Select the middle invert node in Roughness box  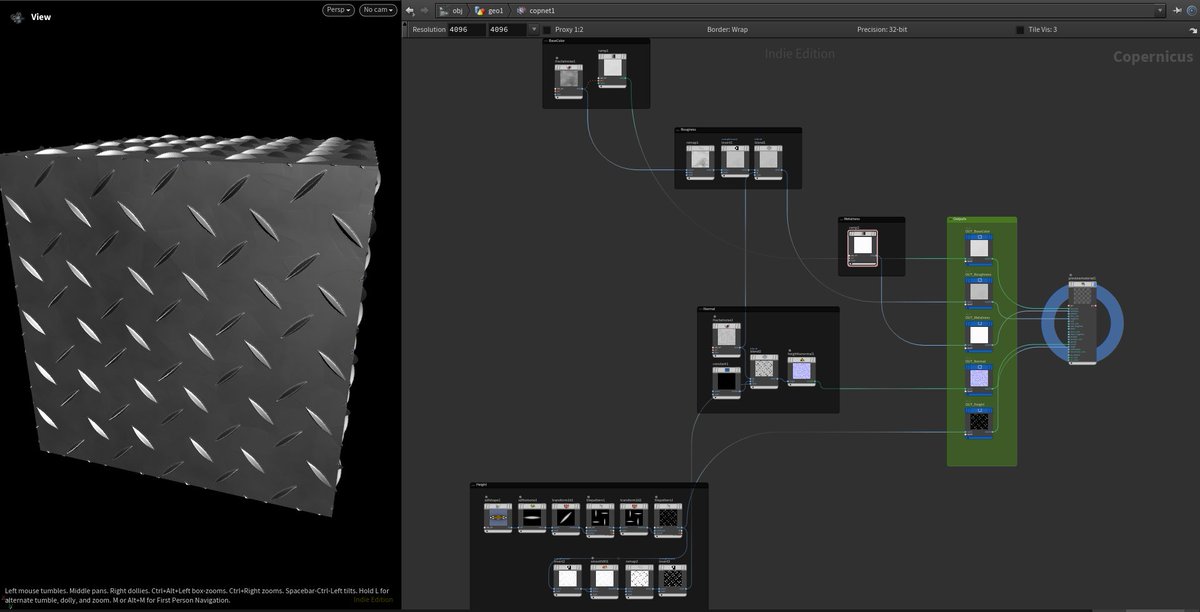(735, 161)
